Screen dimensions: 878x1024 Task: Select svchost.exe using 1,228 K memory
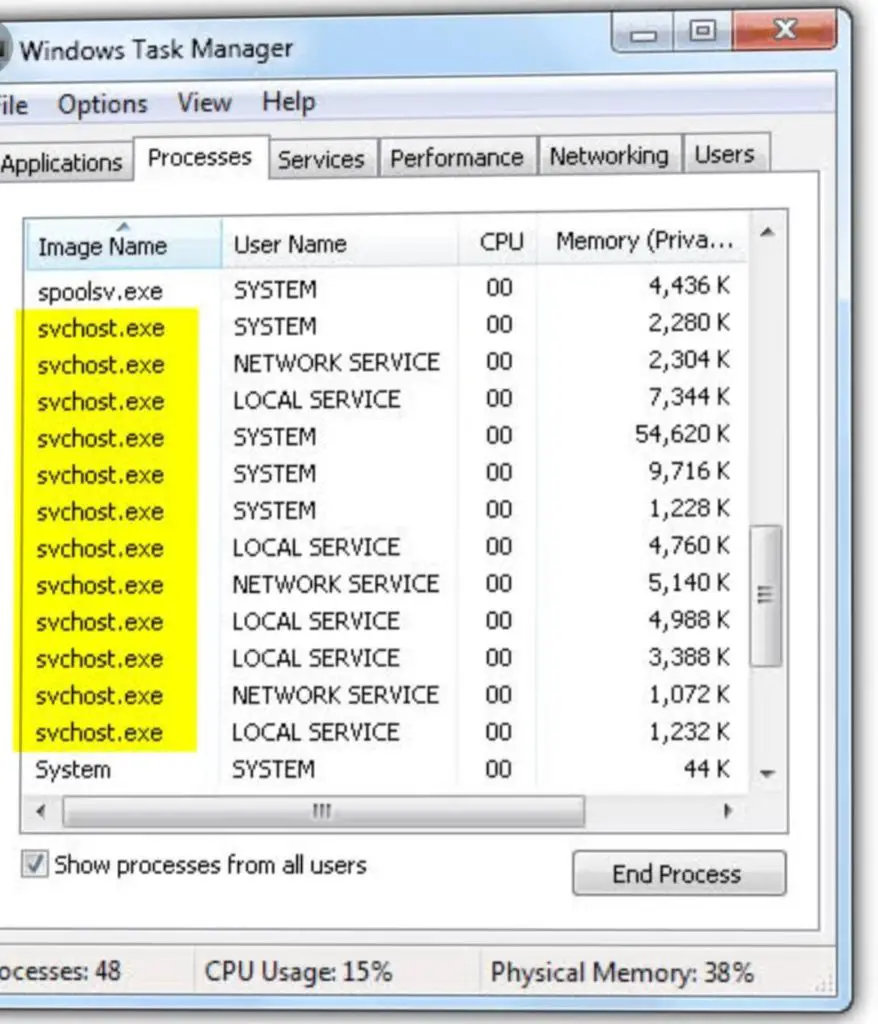coord(385,509)
